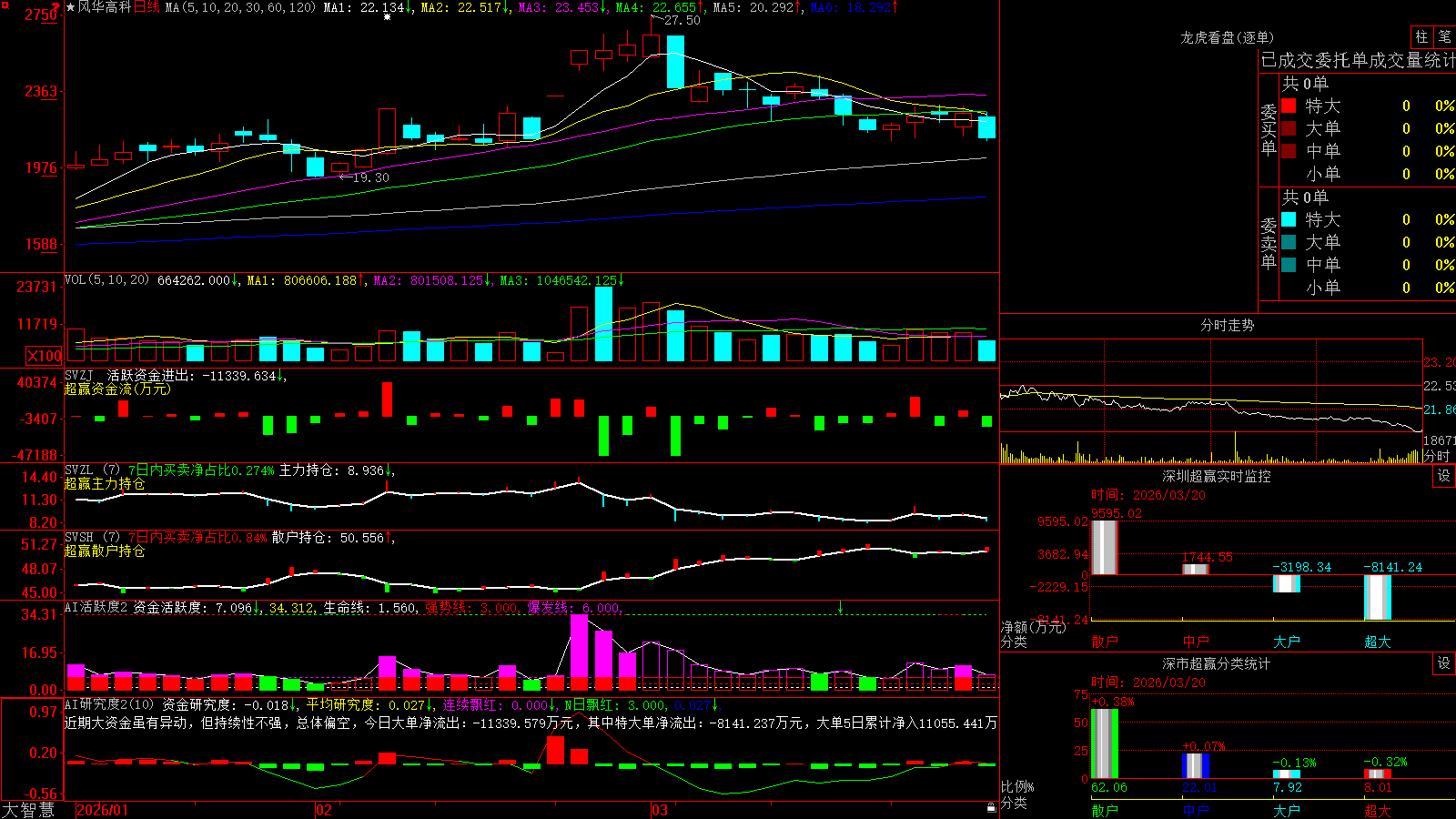Click 小单 row in 委买单 section
The image size is (1456, 819).
[x=1368, y=174]
